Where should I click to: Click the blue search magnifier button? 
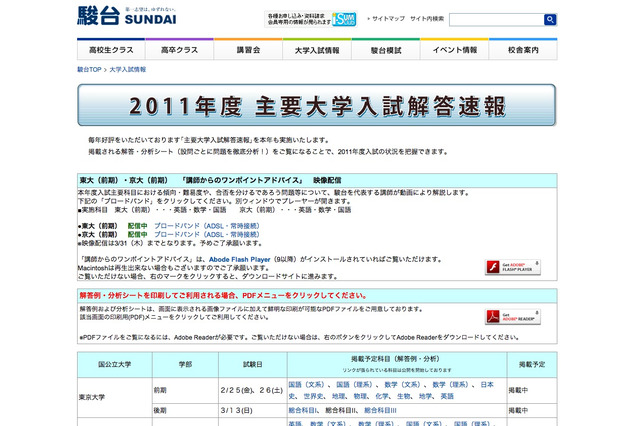coord(550,19)
